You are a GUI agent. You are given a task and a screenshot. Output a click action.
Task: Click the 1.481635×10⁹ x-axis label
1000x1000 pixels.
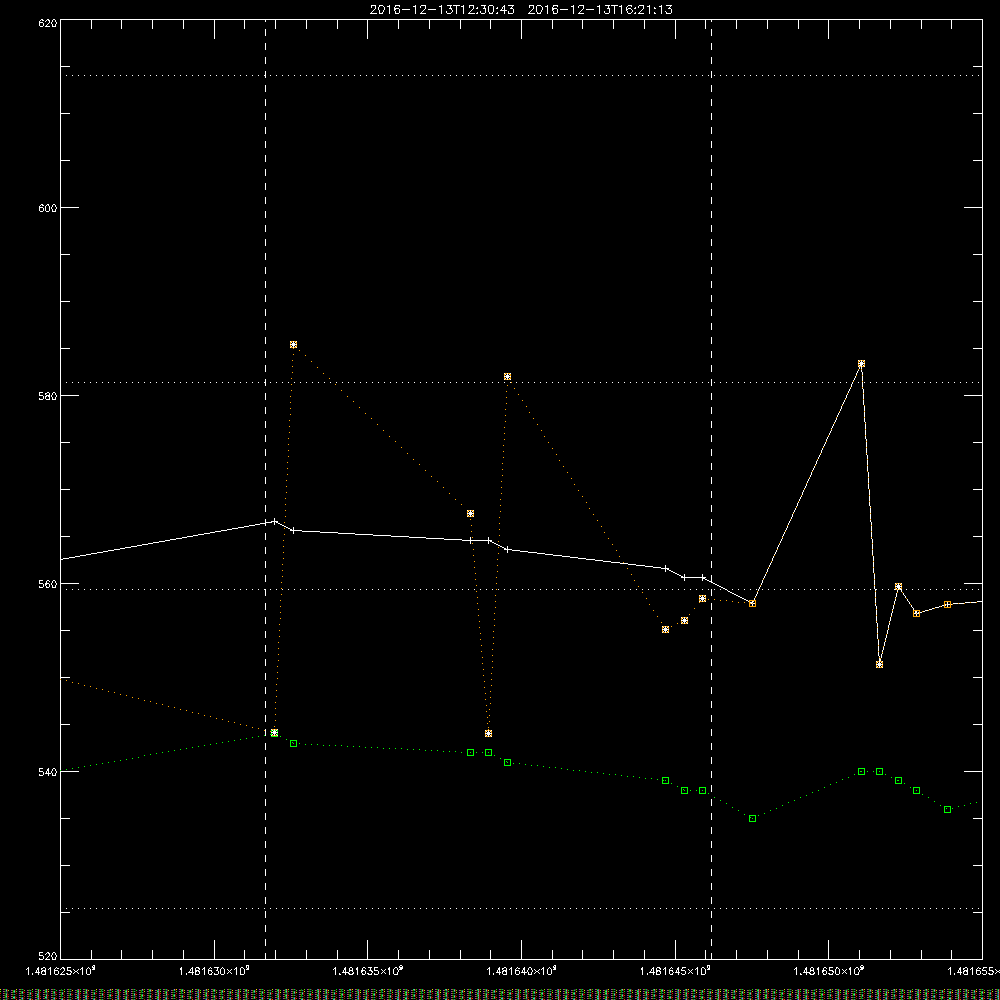coord(368,971)
